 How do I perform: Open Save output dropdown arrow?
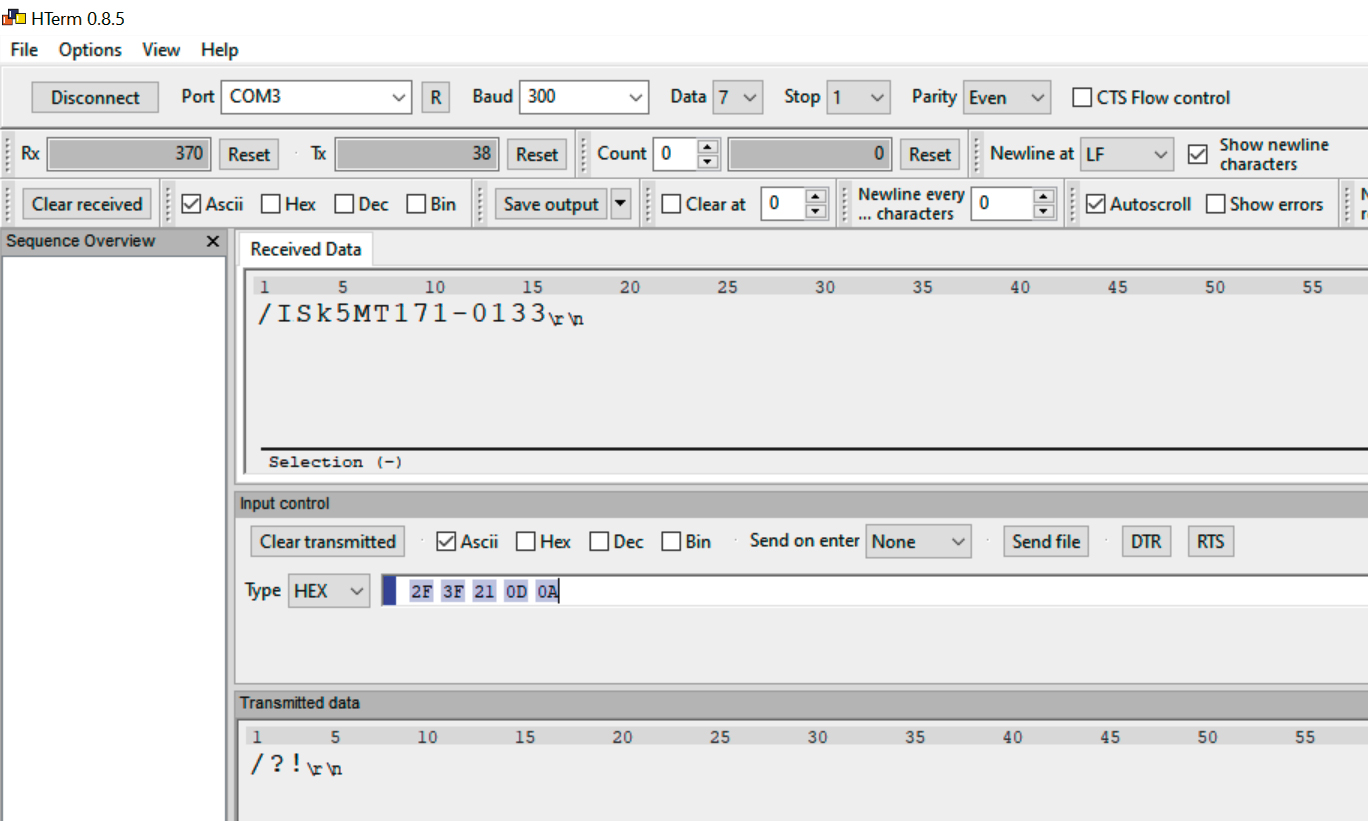point(621,204)
